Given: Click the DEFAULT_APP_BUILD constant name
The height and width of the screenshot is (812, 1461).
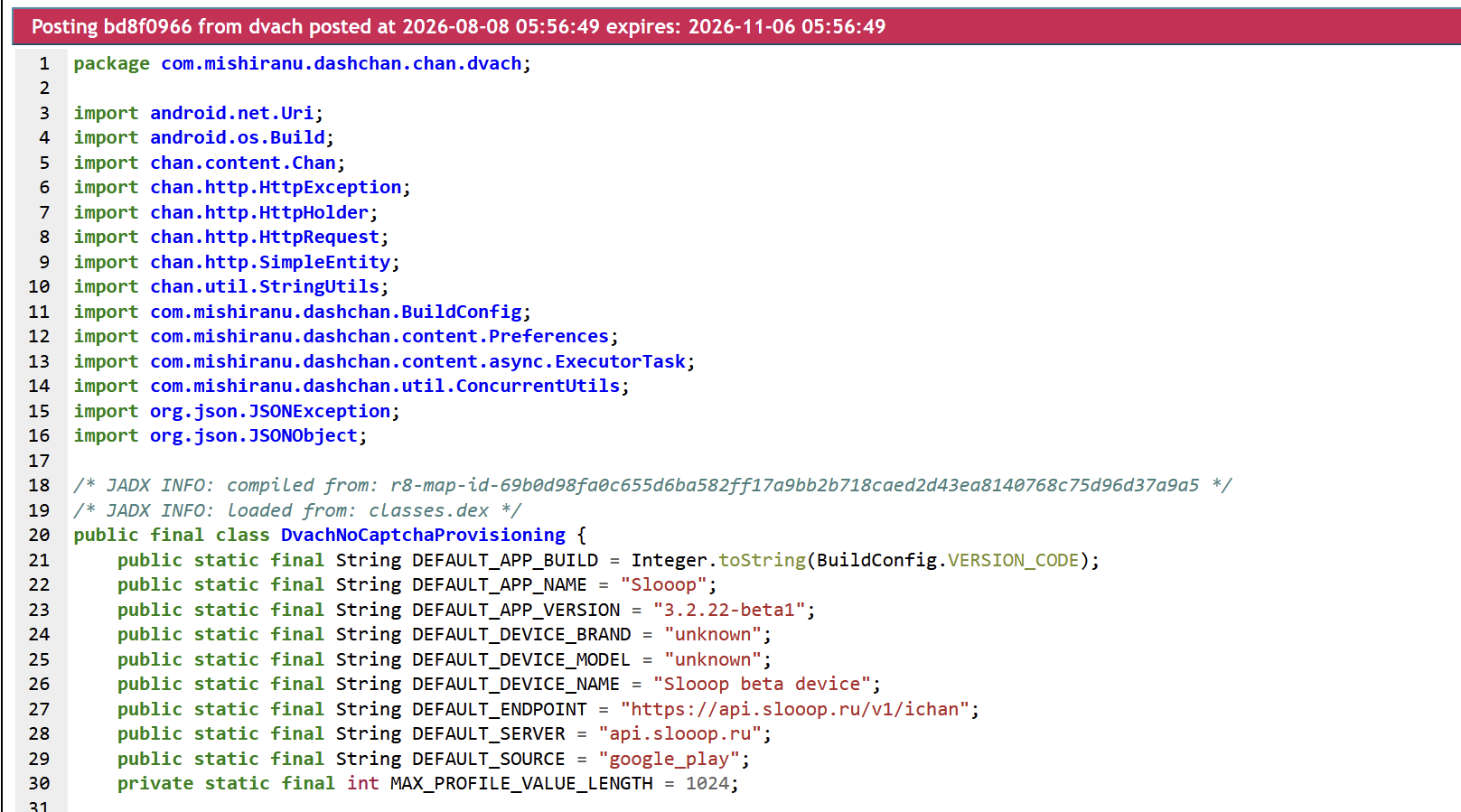Looking at the screenshot, I should 505,560.
